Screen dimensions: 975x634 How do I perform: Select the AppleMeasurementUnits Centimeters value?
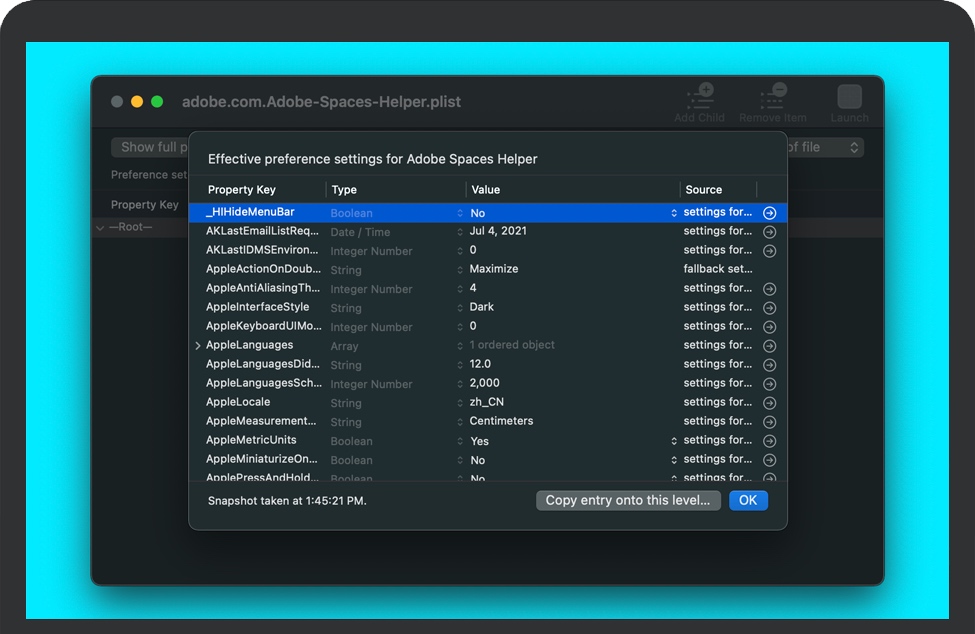[x=501, y=421]
